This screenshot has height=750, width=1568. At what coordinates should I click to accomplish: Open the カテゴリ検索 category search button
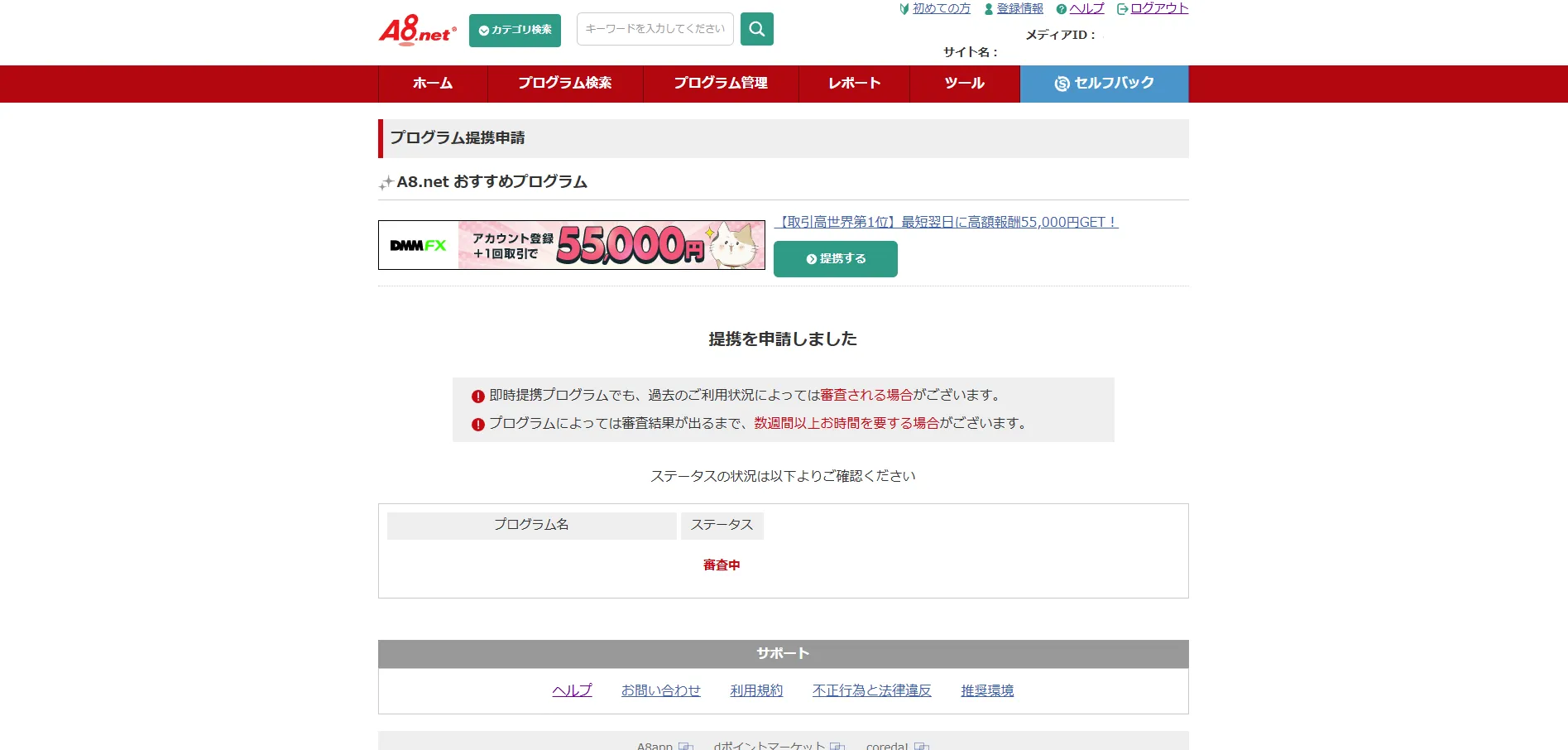[515, 31]
